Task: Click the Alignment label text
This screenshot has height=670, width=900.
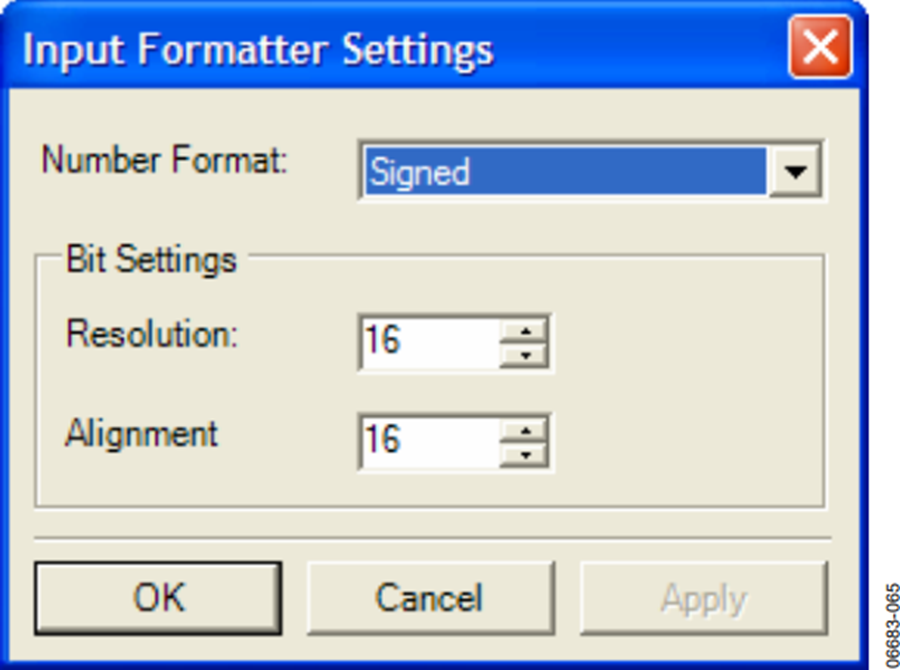Action: (x=141, y=433)
